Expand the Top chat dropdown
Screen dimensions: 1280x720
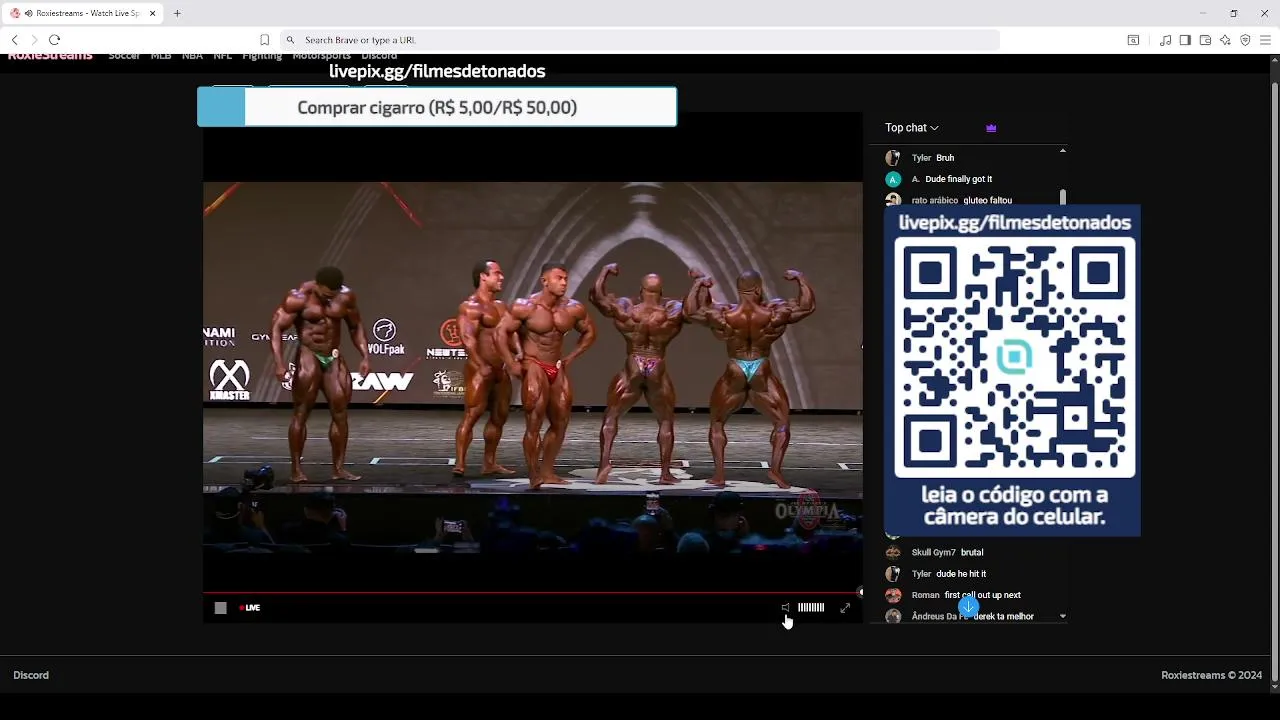click(912, 128)
